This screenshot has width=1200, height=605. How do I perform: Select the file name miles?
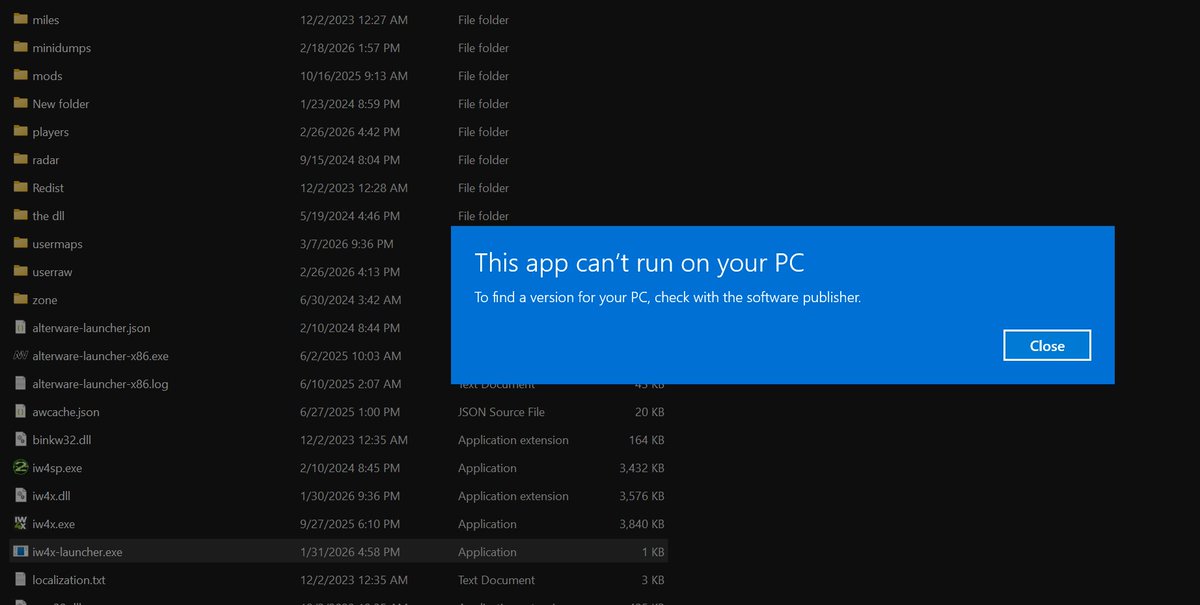click(x=46, y=20)
